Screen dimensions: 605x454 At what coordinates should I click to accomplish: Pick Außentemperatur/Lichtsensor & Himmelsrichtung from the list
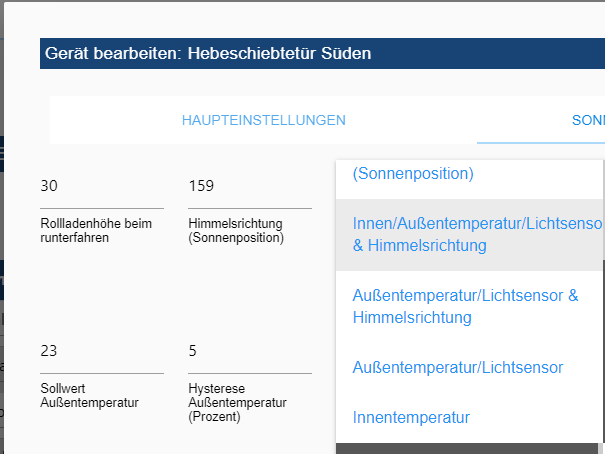466,306
